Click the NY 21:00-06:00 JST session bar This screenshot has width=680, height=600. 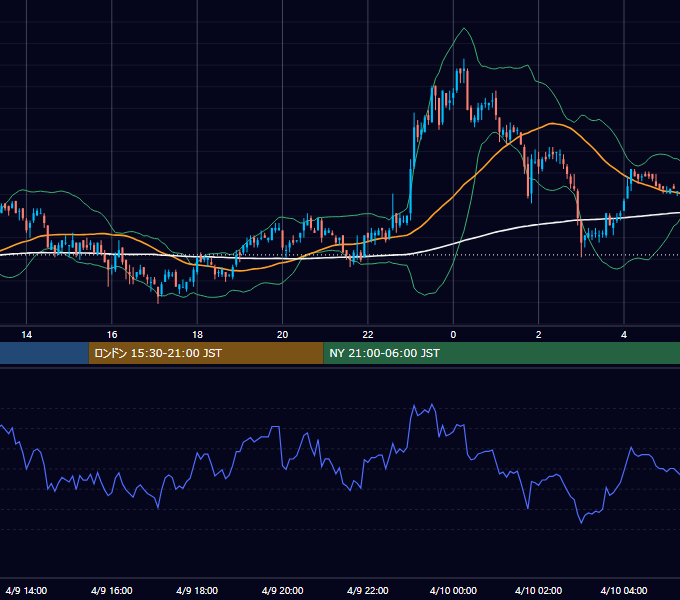(502, 353)
